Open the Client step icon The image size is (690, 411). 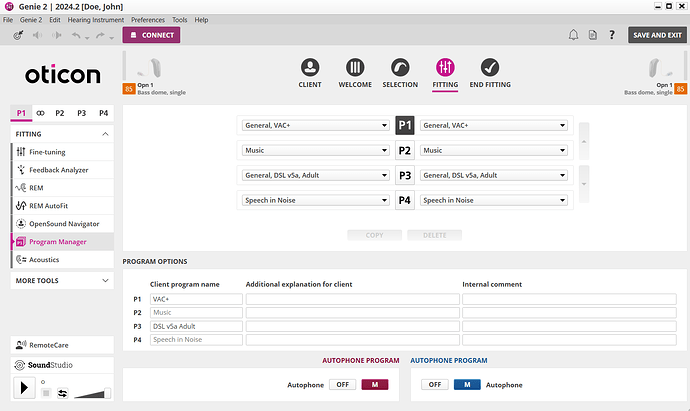click(x=310, y=68)
